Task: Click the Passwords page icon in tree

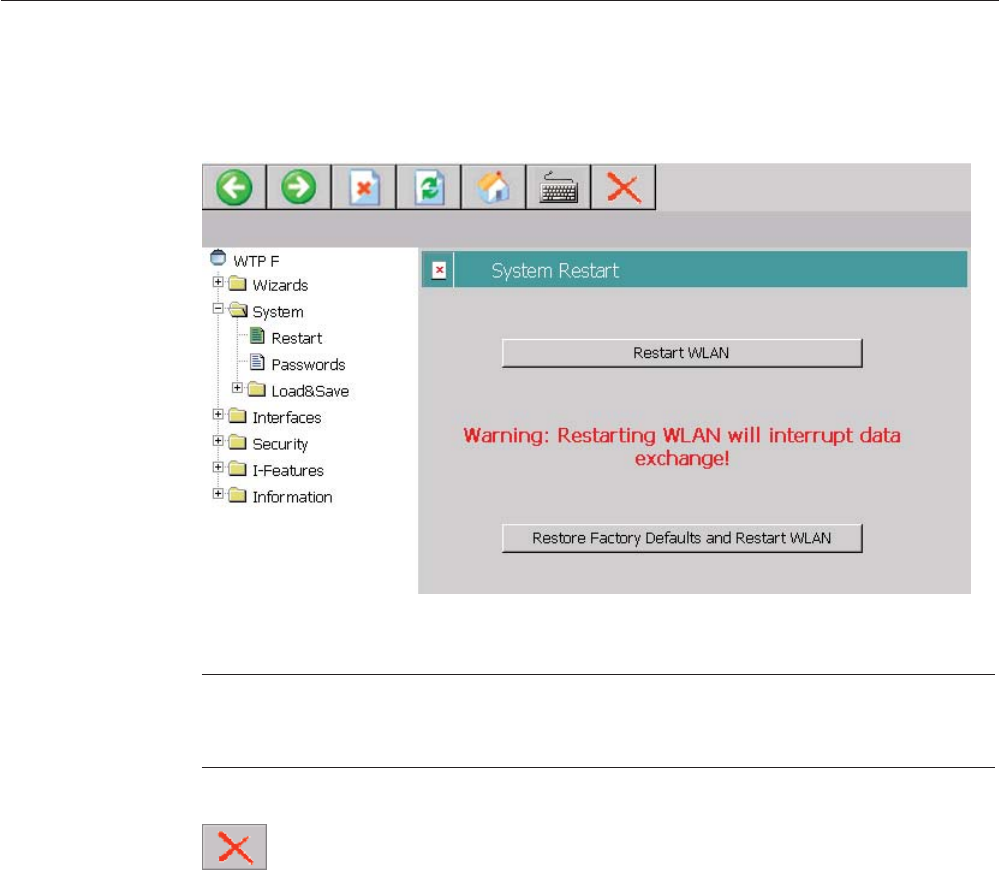Action: pos(257,362)
